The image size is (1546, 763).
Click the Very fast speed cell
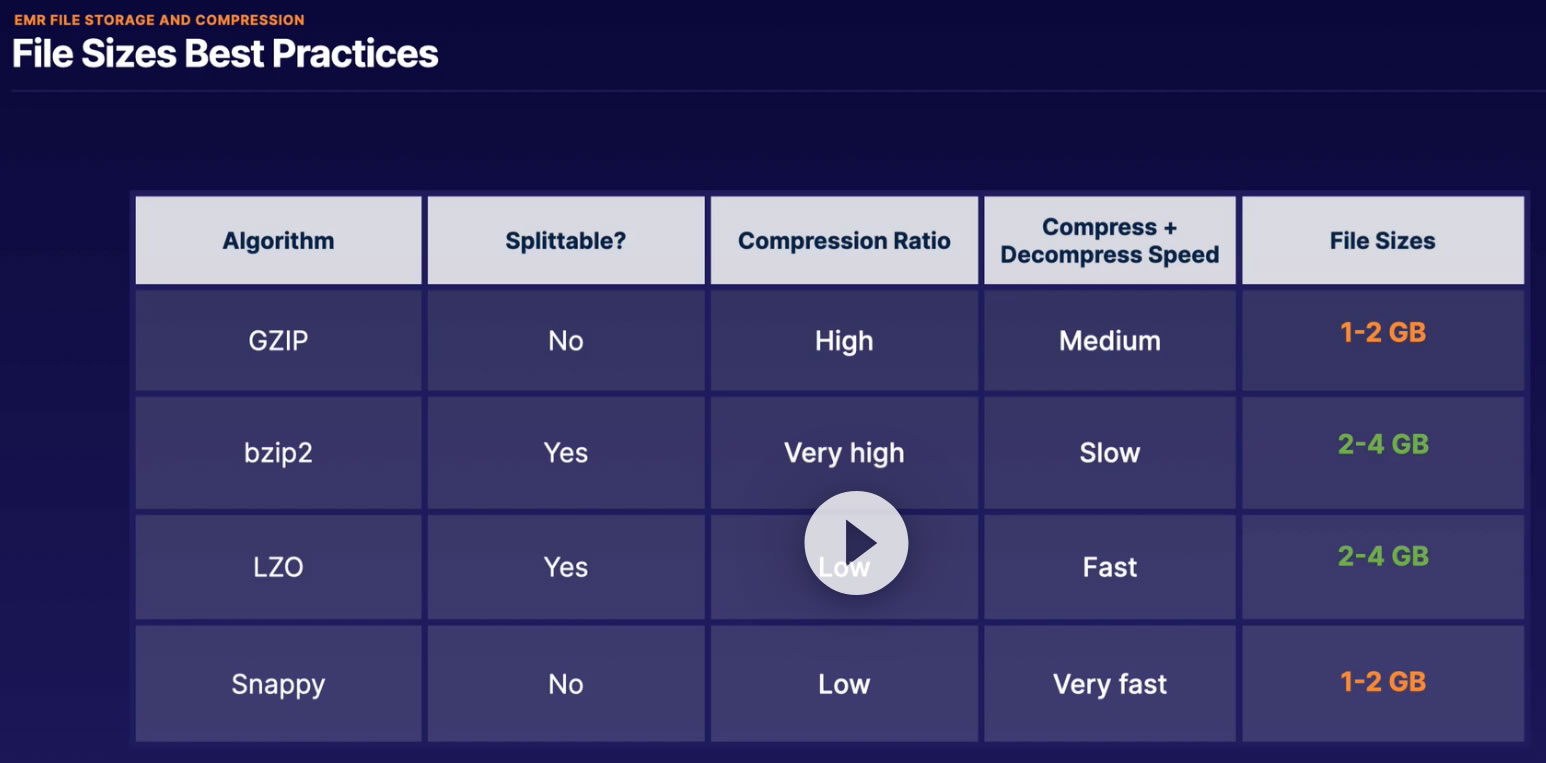coord(1109,684)
